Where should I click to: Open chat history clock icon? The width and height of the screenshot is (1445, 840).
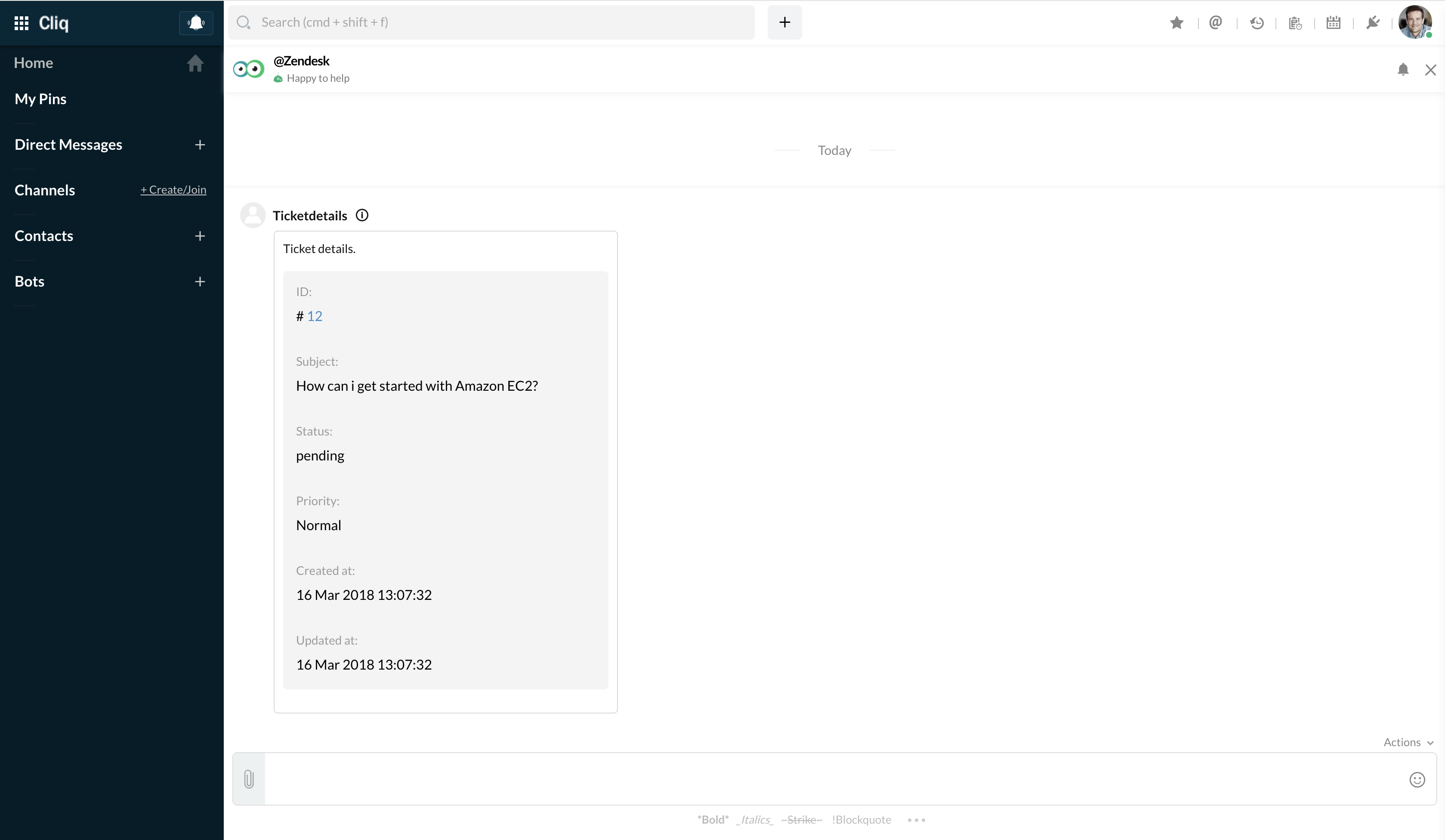click(1257, 23)
